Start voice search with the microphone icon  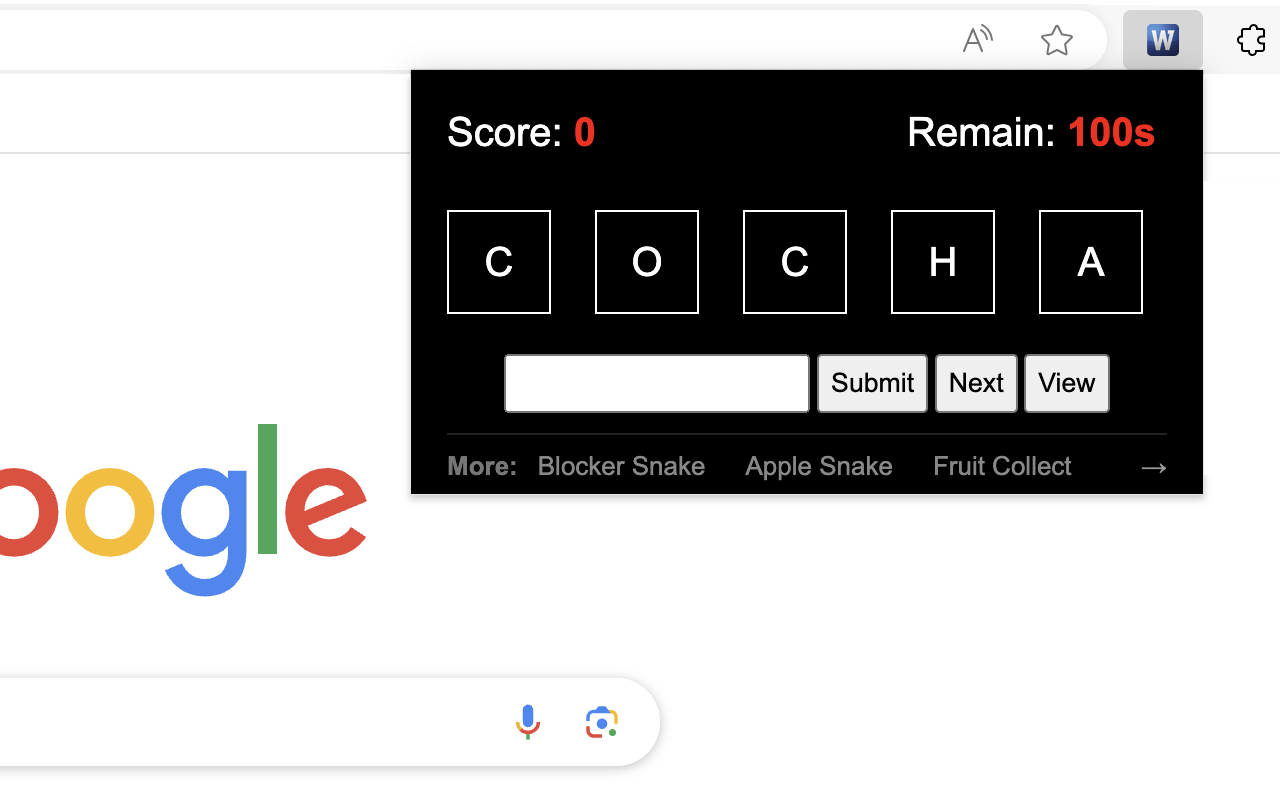click(x=528, y=721)
